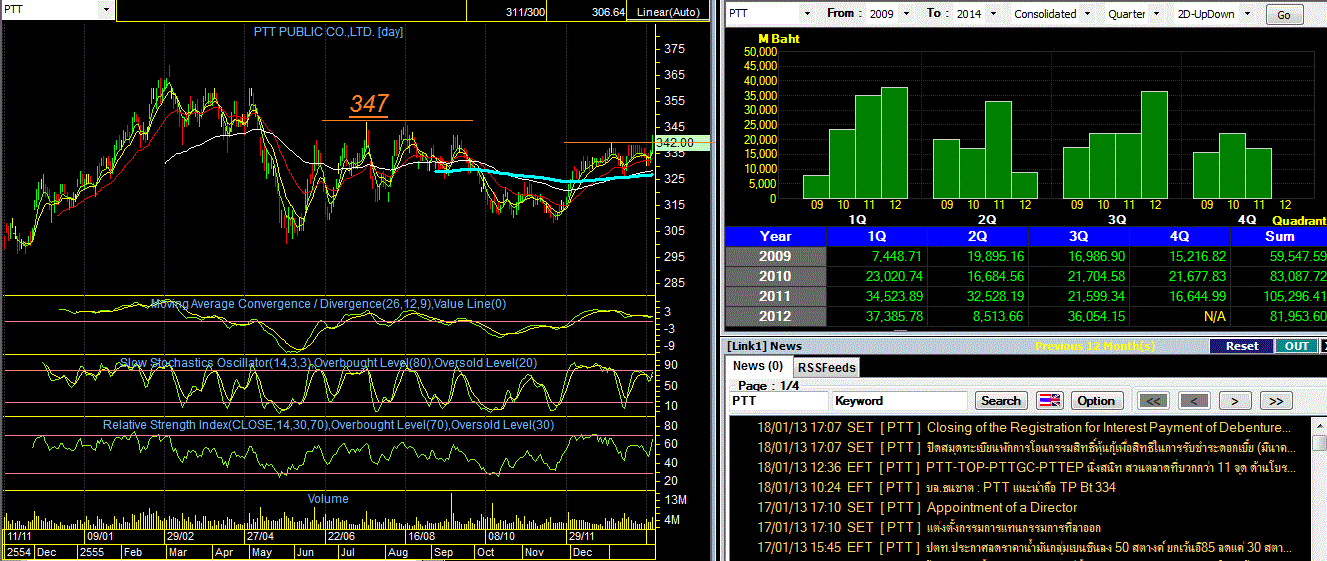The image size is (1327, 561).
Task: Expand the financials symbol PTT dropdown
Action: (x=806, y=14)
